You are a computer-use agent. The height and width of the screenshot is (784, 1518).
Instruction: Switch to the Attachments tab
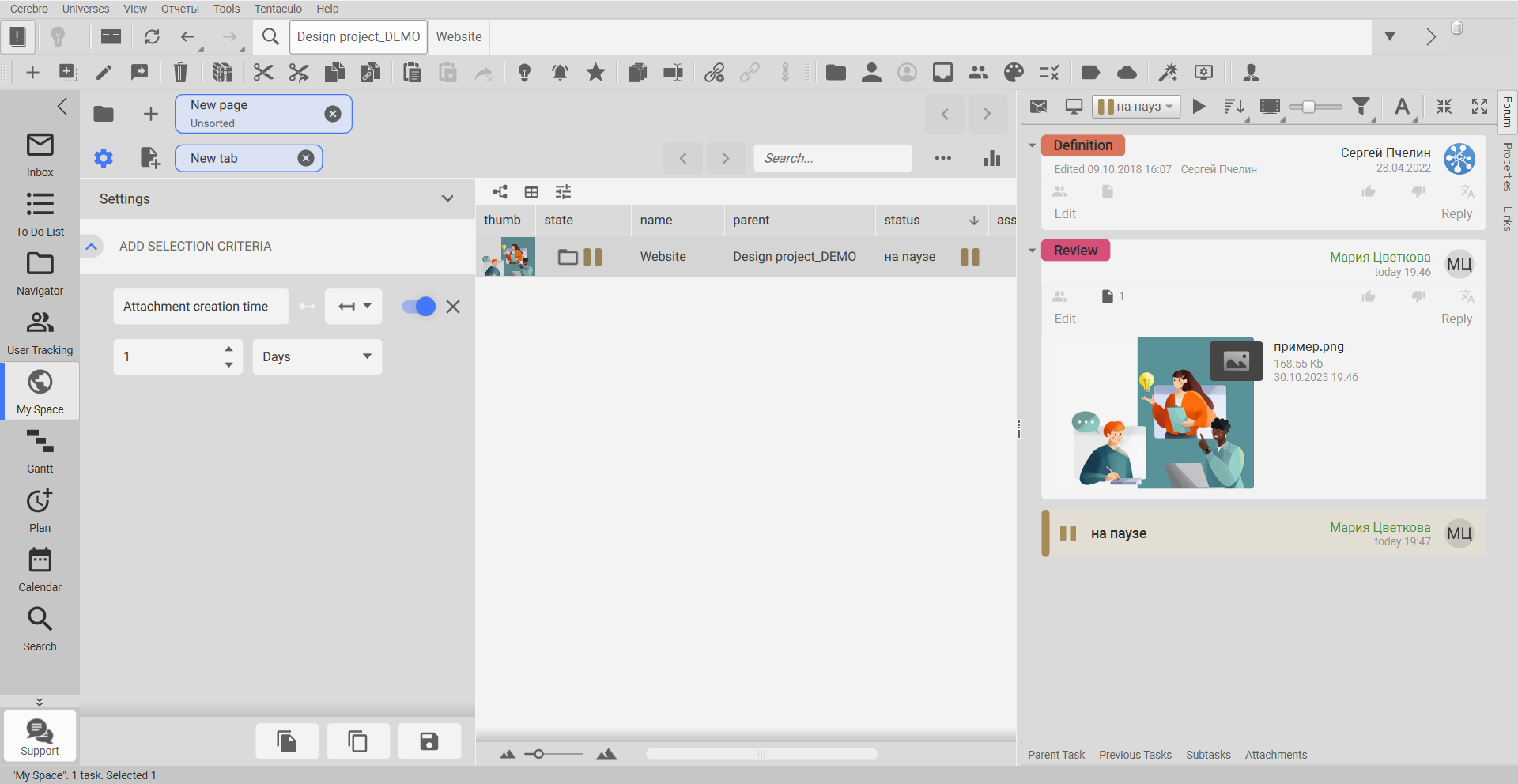pos(1276,755)
